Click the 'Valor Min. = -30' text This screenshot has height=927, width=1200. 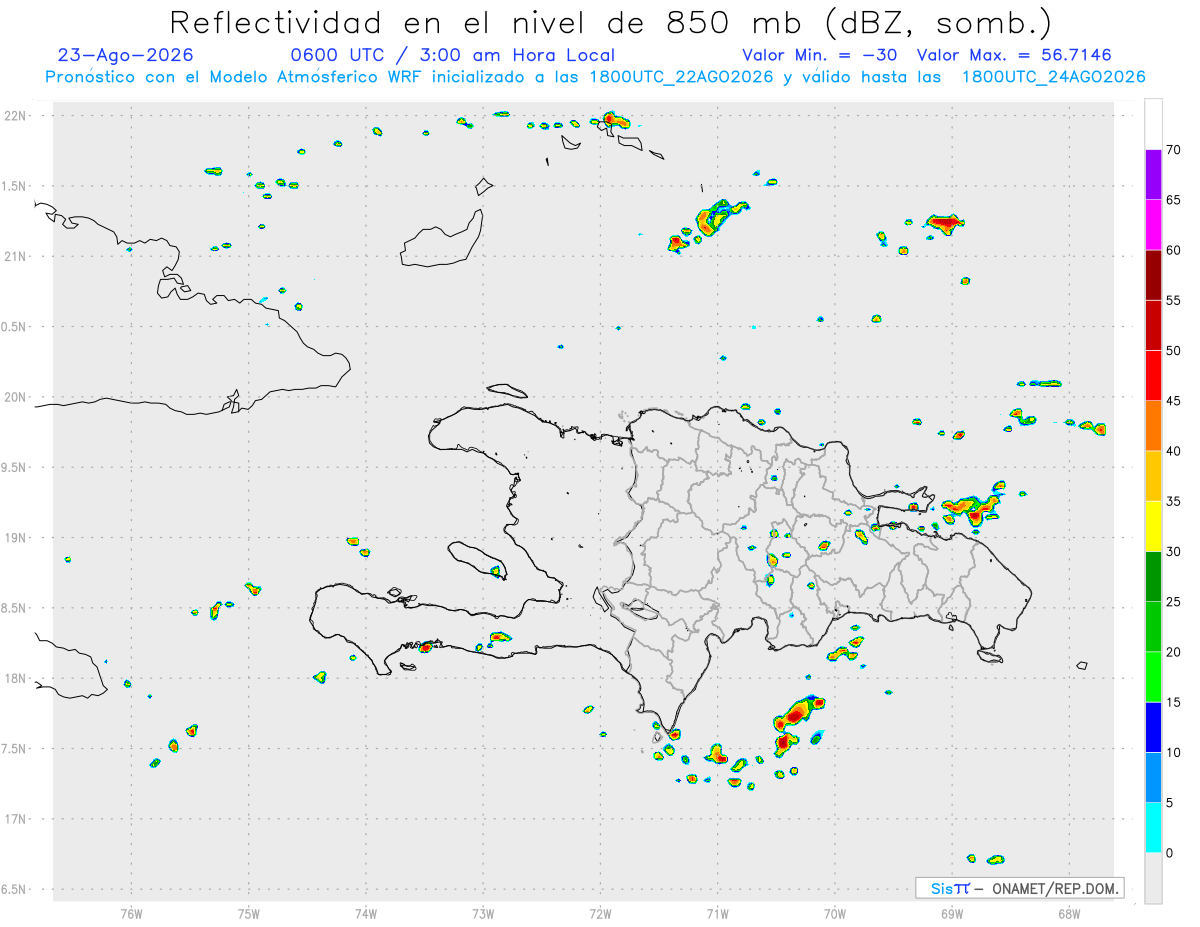coord(821,55)
